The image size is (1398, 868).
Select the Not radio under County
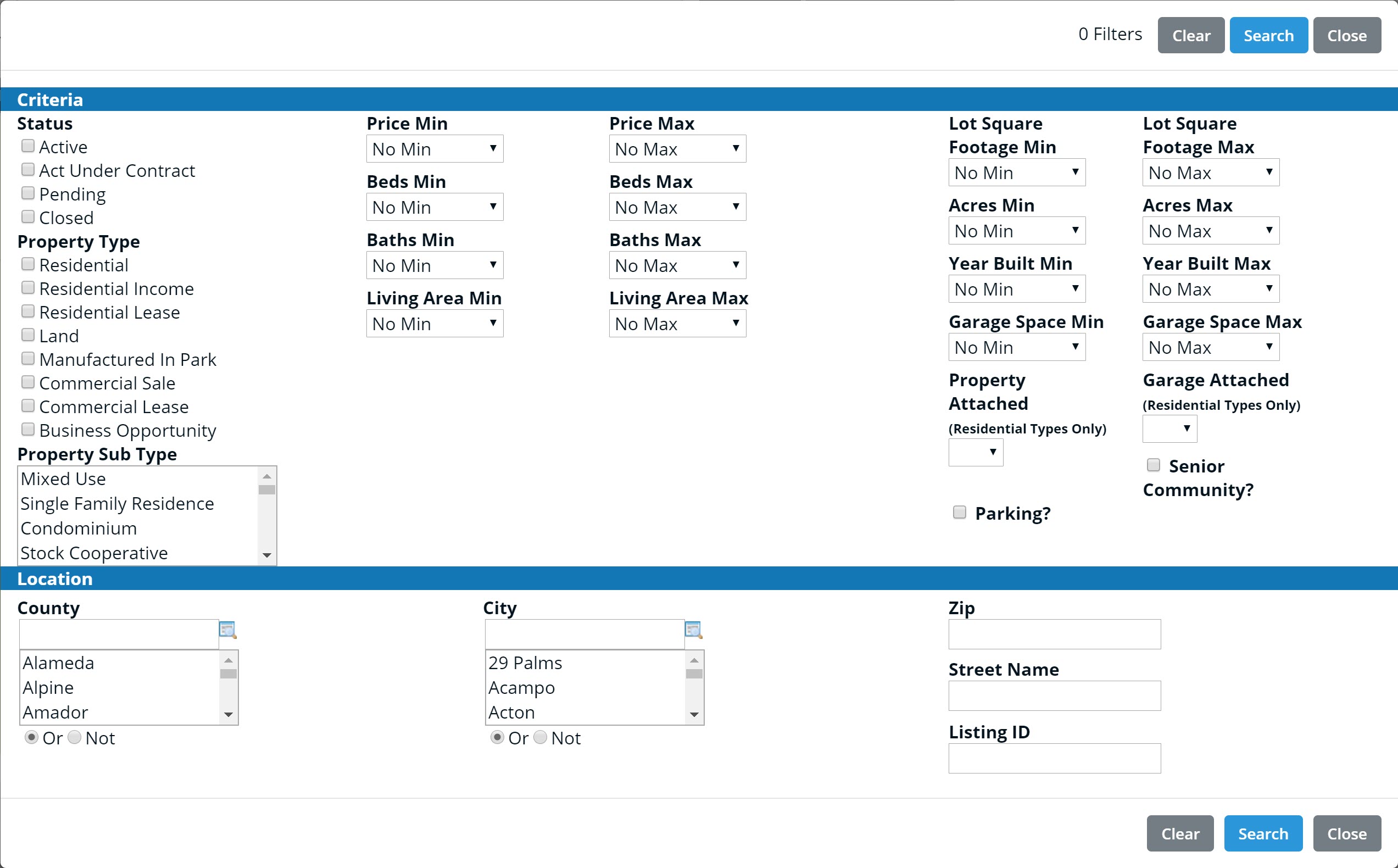click(75, 737)
